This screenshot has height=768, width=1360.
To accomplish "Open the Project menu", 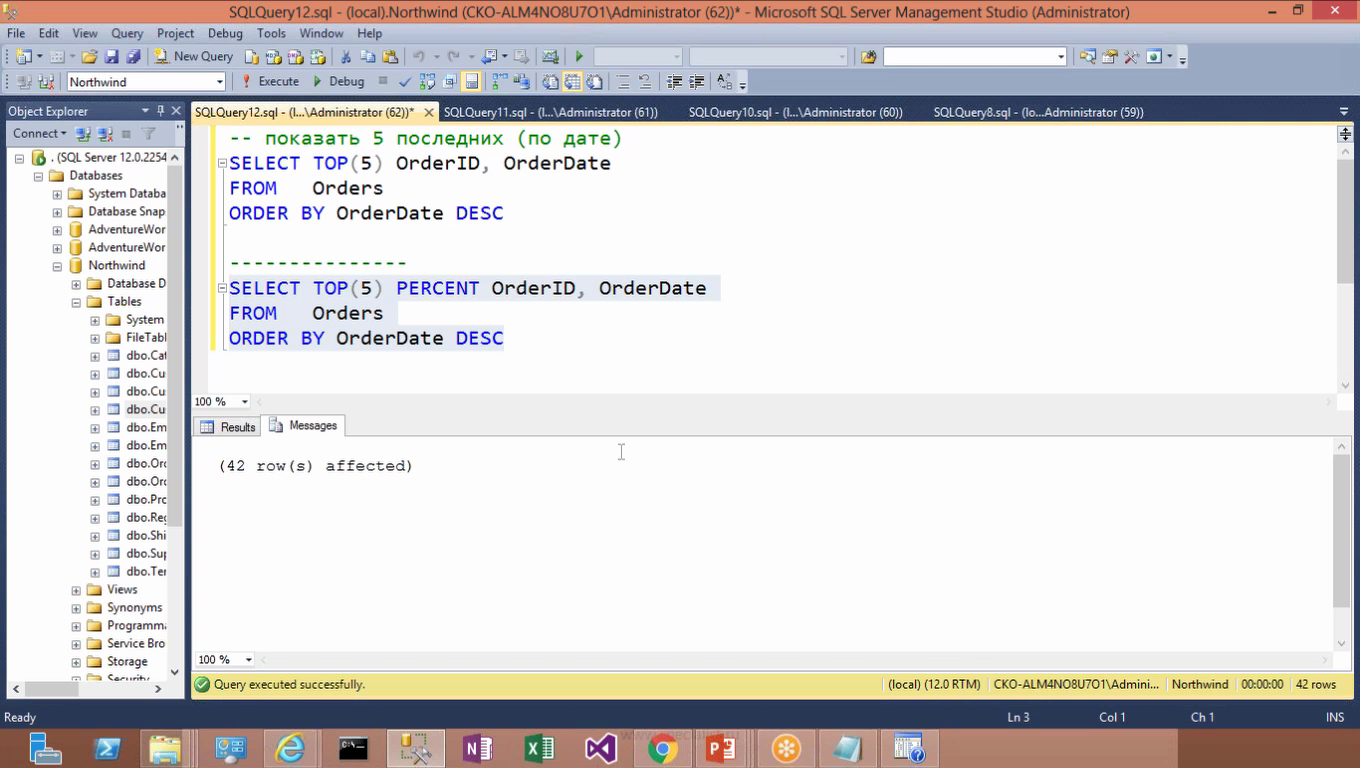I will 175,33.
